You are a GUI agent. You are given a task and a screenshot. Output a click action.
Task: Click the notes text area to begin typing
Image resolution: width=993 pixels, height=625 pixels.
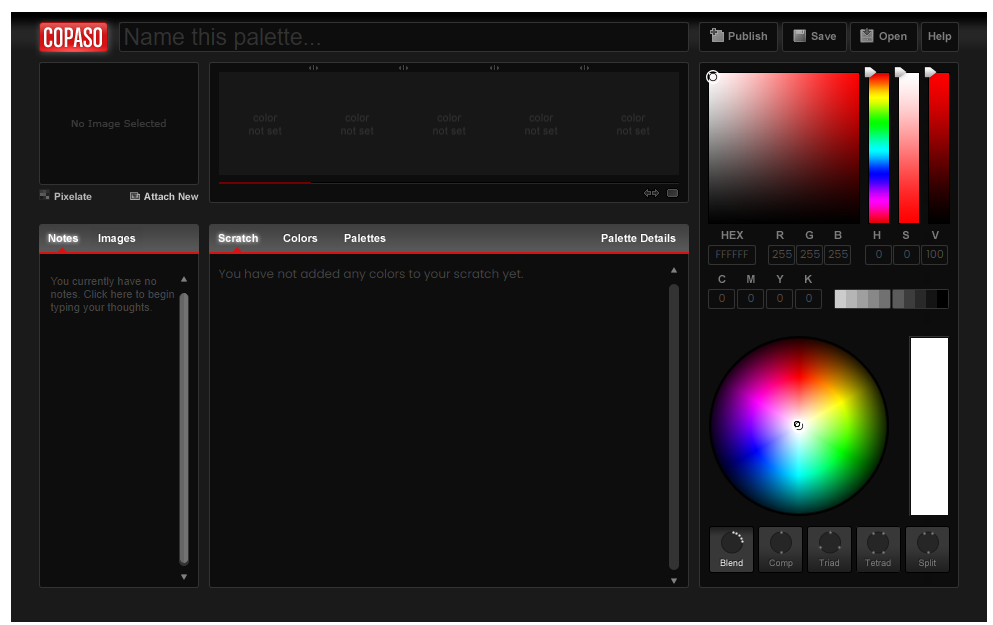[112, 294]
